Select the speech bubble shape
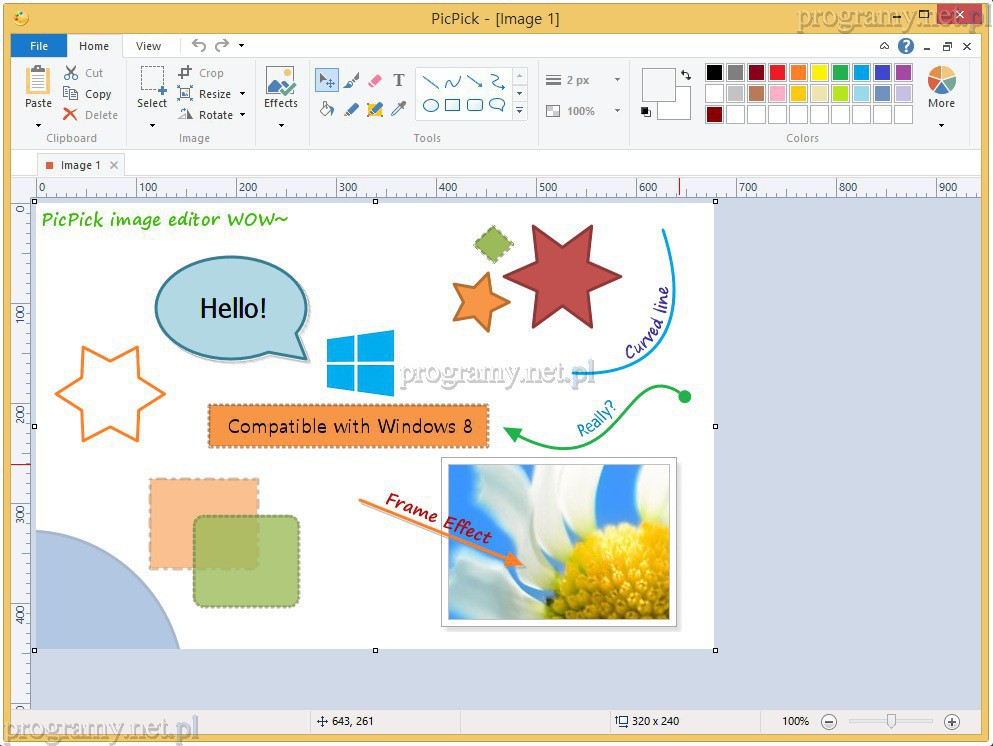The height and width of the screenshot is (746, 993). tap(497, 105)
